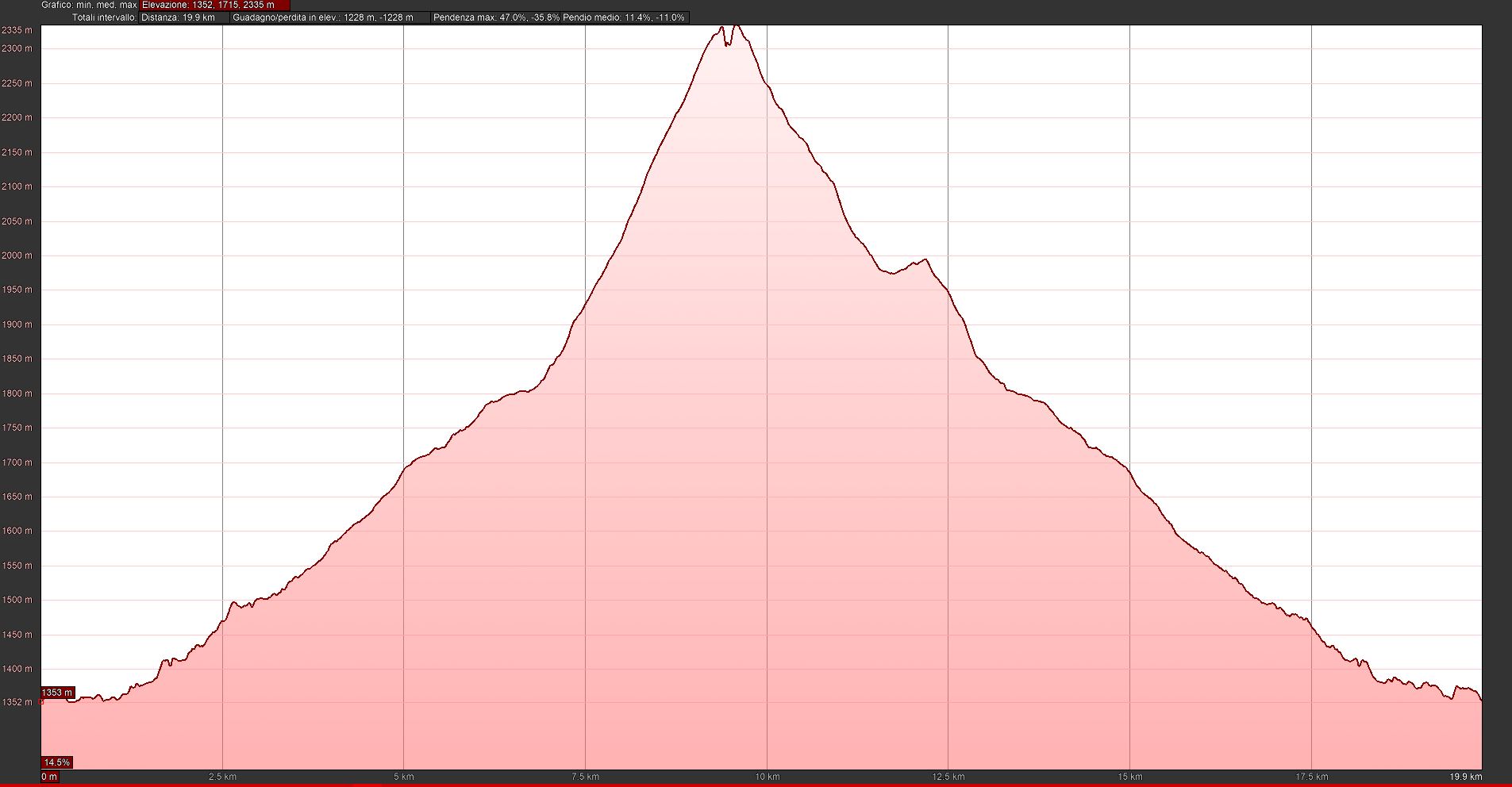This screenshot has height=787, width=1512.
Task: Click the red cursor marker at 1352 m
Action: tap(41, 702)
